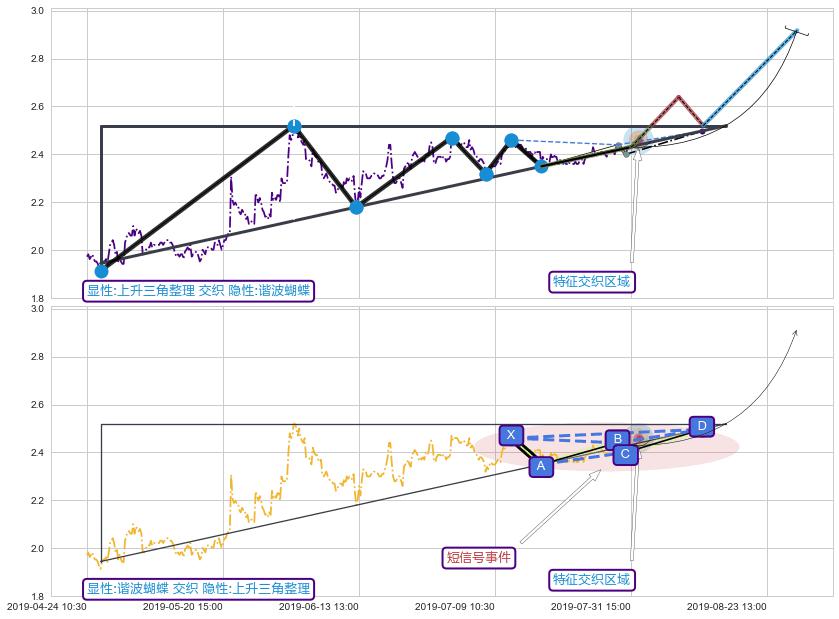Image resolution: width=839 pixels, height=619 pixels.
Task: Select the '短信号事件' annotation box
Action: [x=478, y=557]
